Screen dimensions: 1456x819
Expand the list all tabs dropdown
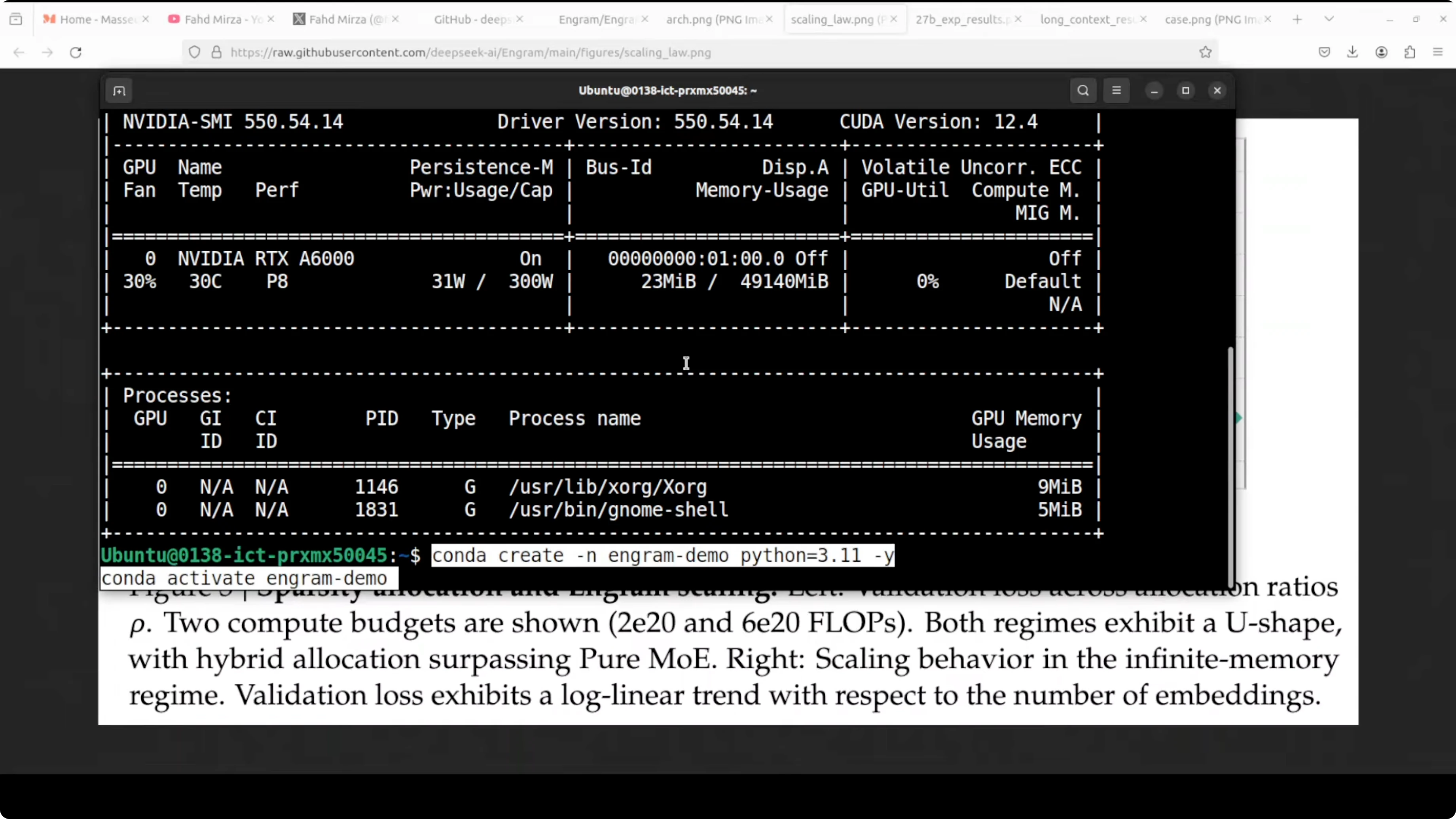1329,19
